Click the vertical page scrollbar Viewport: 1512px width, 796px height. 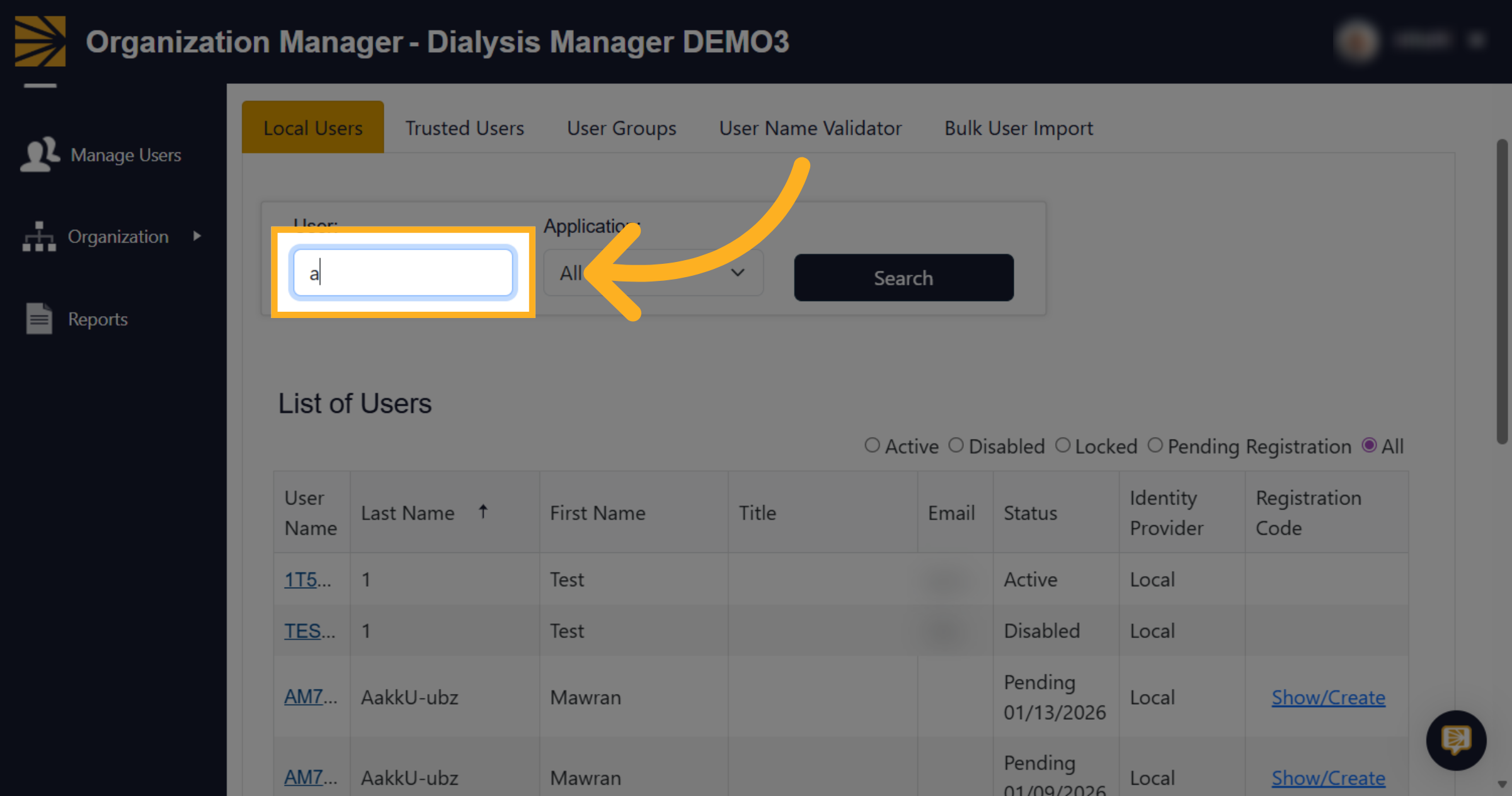click(x=1502, y=291)
